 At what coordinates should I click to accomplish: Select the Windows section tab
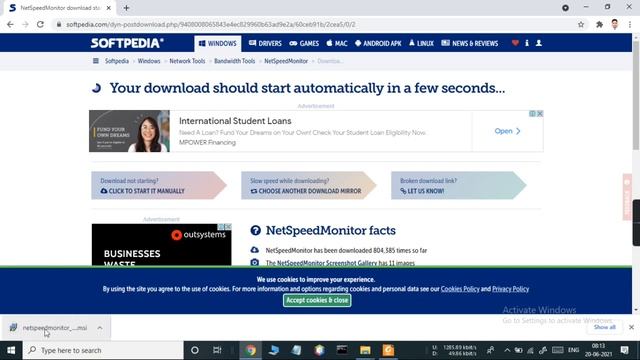click(218, 43)
